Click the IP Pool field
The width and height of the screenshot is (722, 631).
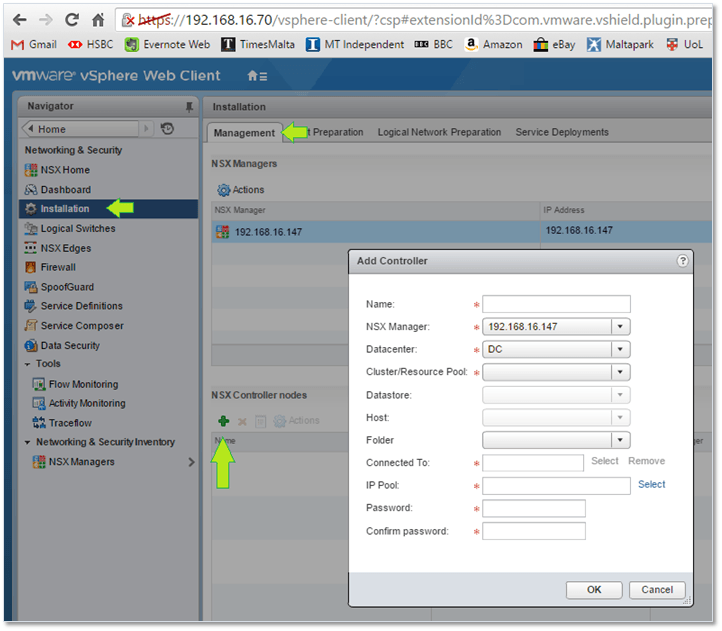[x=556, y=486]
